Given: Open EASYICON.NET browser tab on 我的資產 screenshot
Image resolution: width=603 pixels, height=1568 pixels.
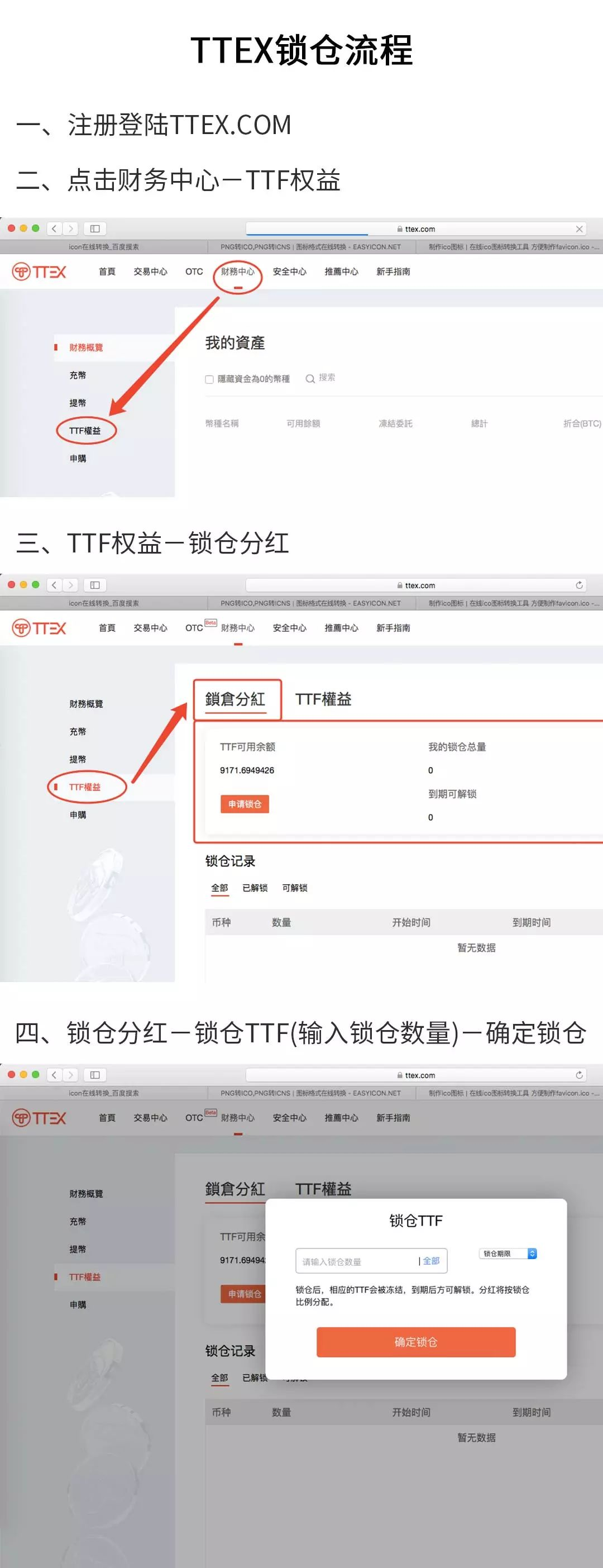Looking at the screenshot, I should [311, 247].
